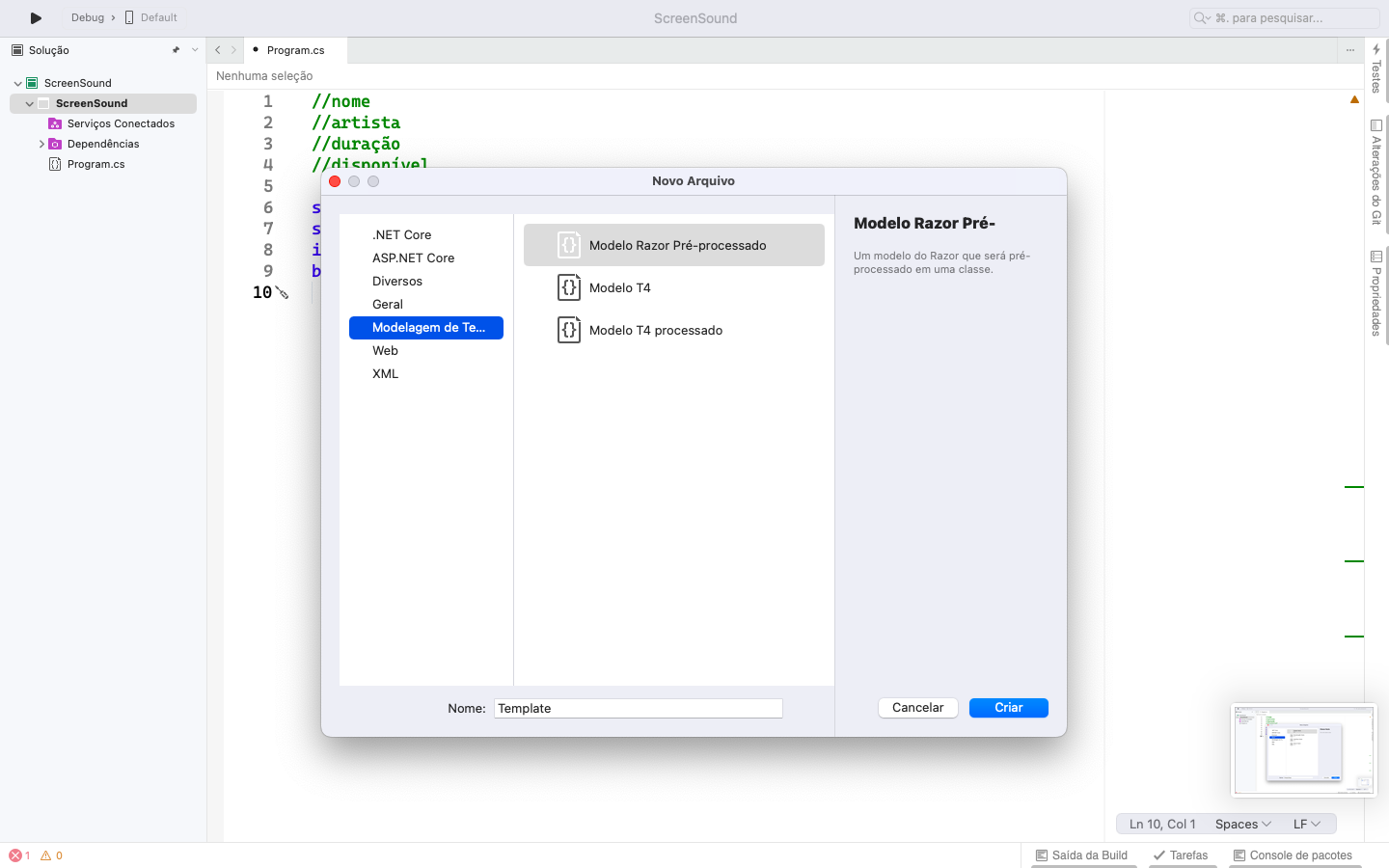The width and height of the screenshot is (1389, 868).
Task: Click the ScreenSound project icon
Action: coord(43,103)
